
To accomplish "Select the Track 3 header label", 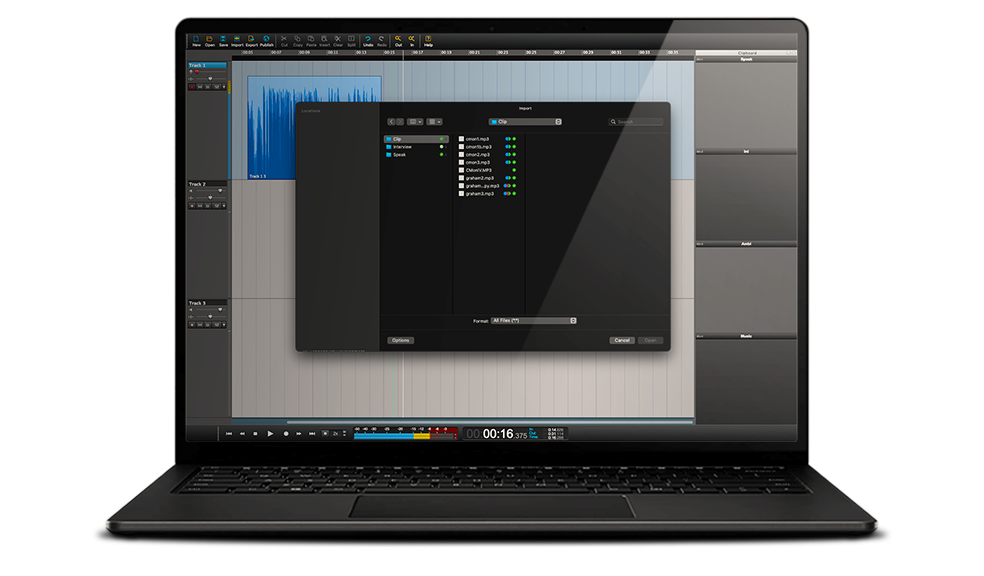I will pos(207,303).
